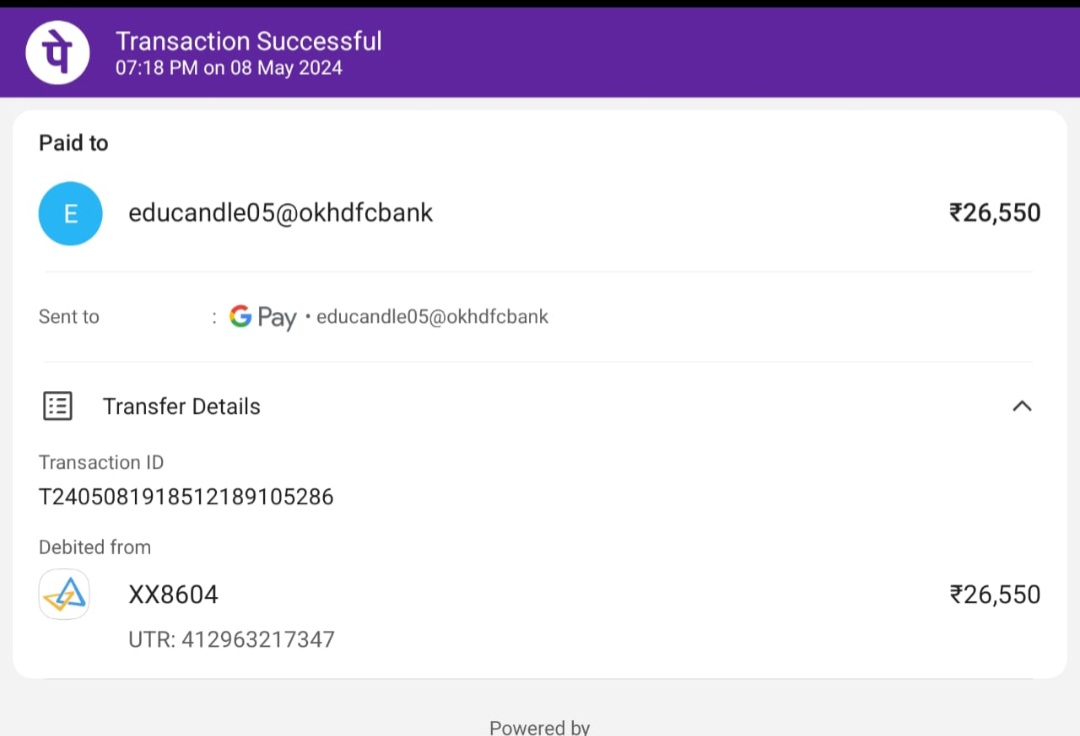Click the ₹26,550 amount beside account XX8604
Image resolution: width=1080 pixels, height=736 pixels.
[994, 595]
